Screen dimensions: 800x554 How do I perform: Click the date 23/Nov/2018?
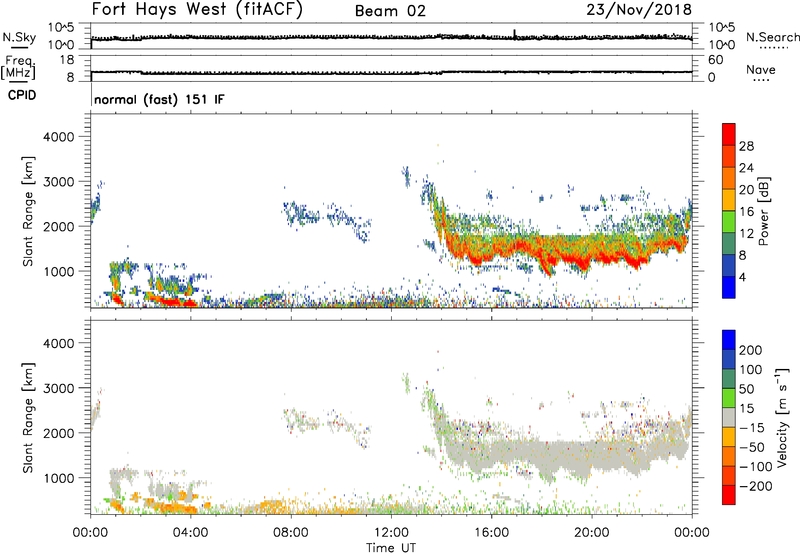point(639,9)
